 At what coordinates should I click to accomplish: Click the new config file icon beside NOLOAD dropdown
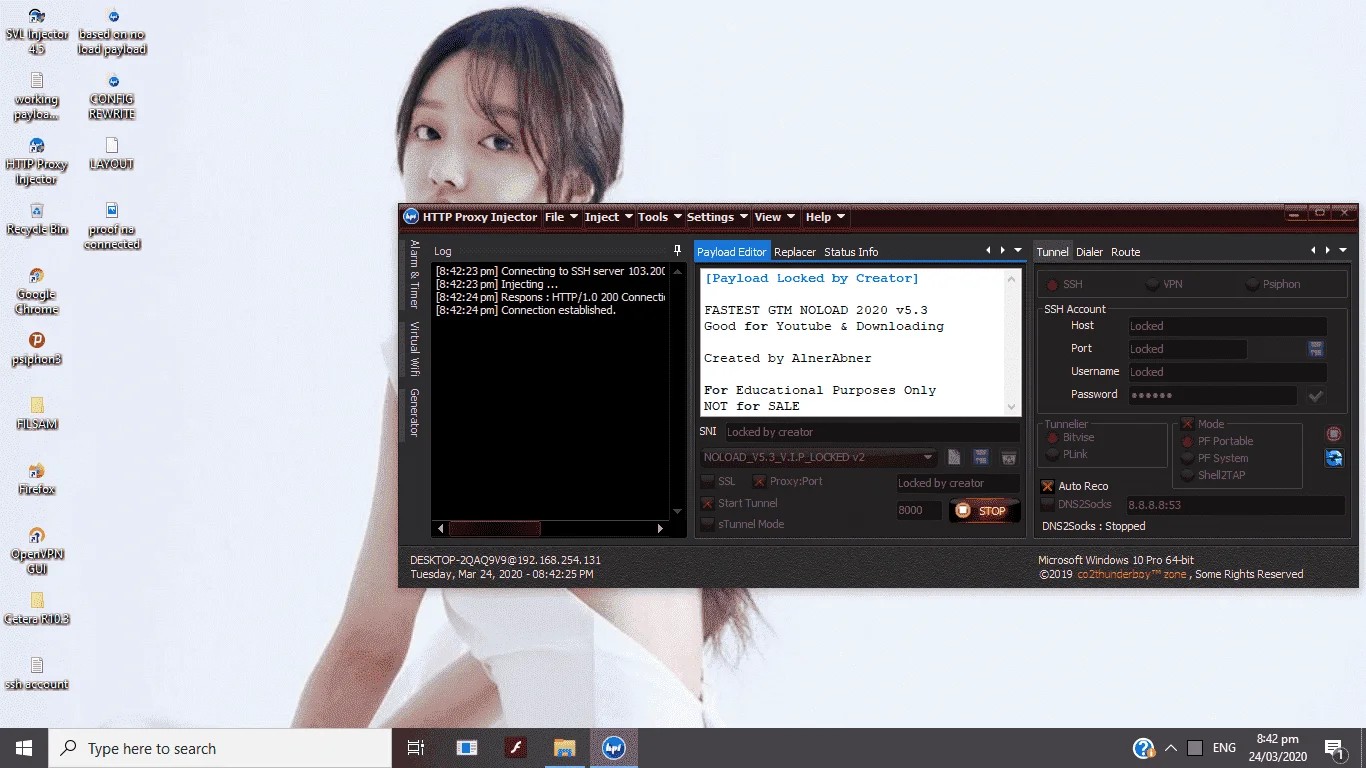(x=954, y=457)
